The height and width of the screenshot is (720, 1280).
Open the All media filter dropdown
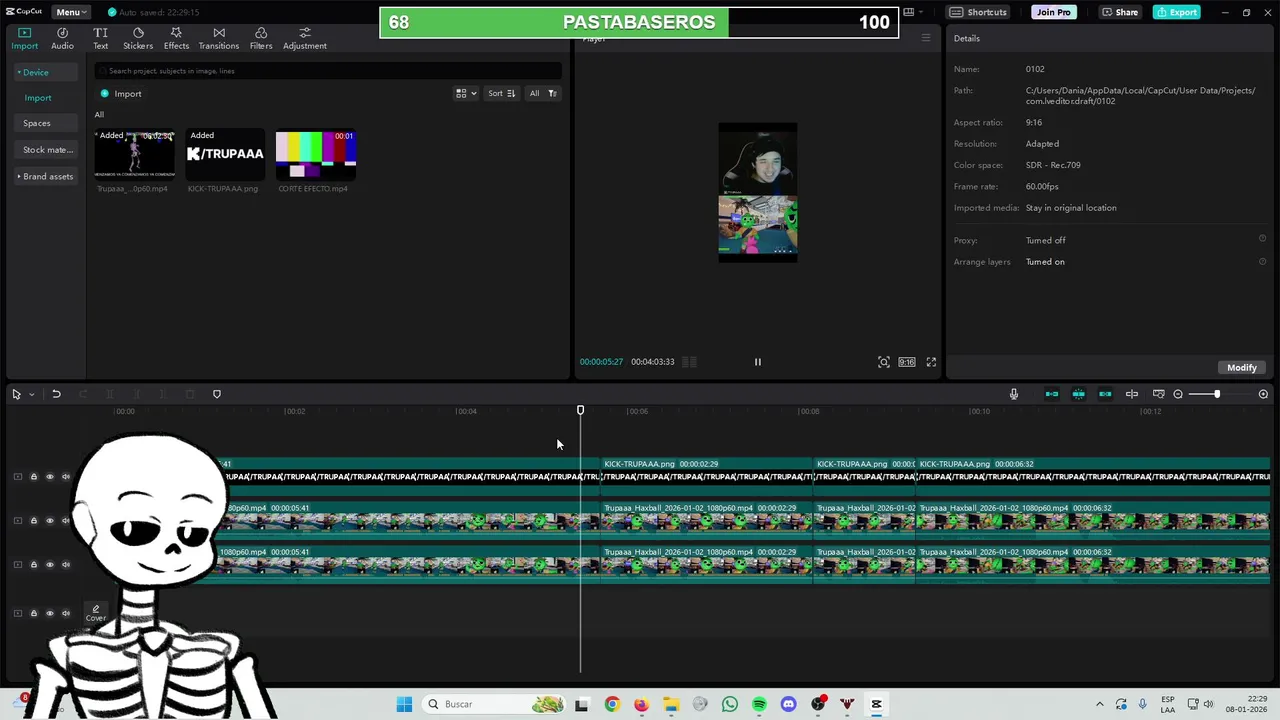(x=542, y=93)
